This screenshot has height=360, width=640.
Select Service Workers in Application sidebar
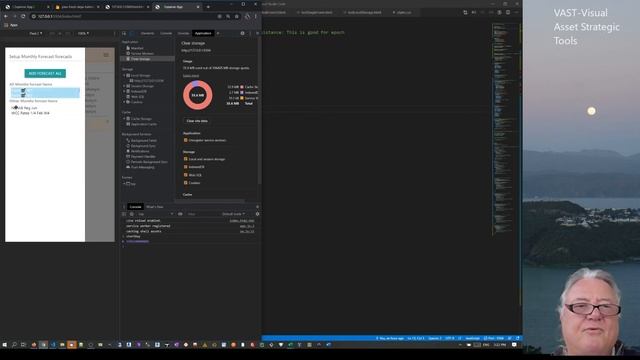pyautogui.click(x=140, y=53)
